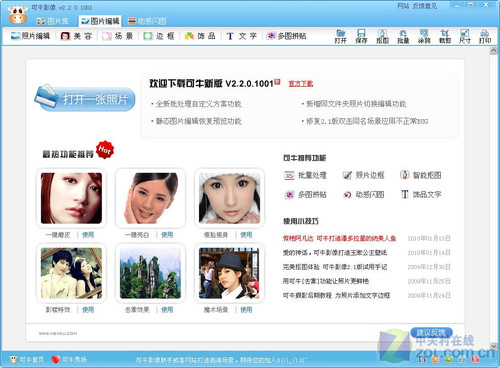Click the scrollbar down arrow

[x=493, y=346]
